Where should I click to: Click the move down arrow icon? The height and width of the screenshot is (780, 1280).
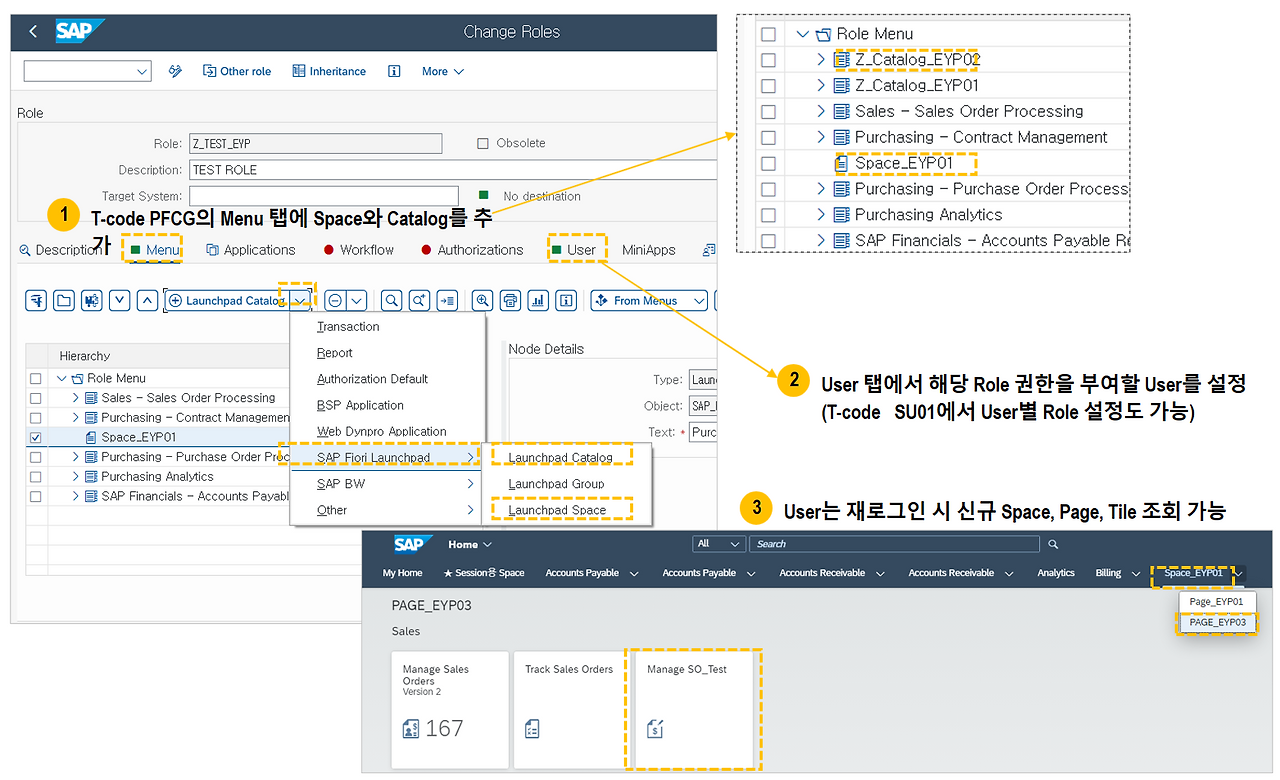(120, 300)
